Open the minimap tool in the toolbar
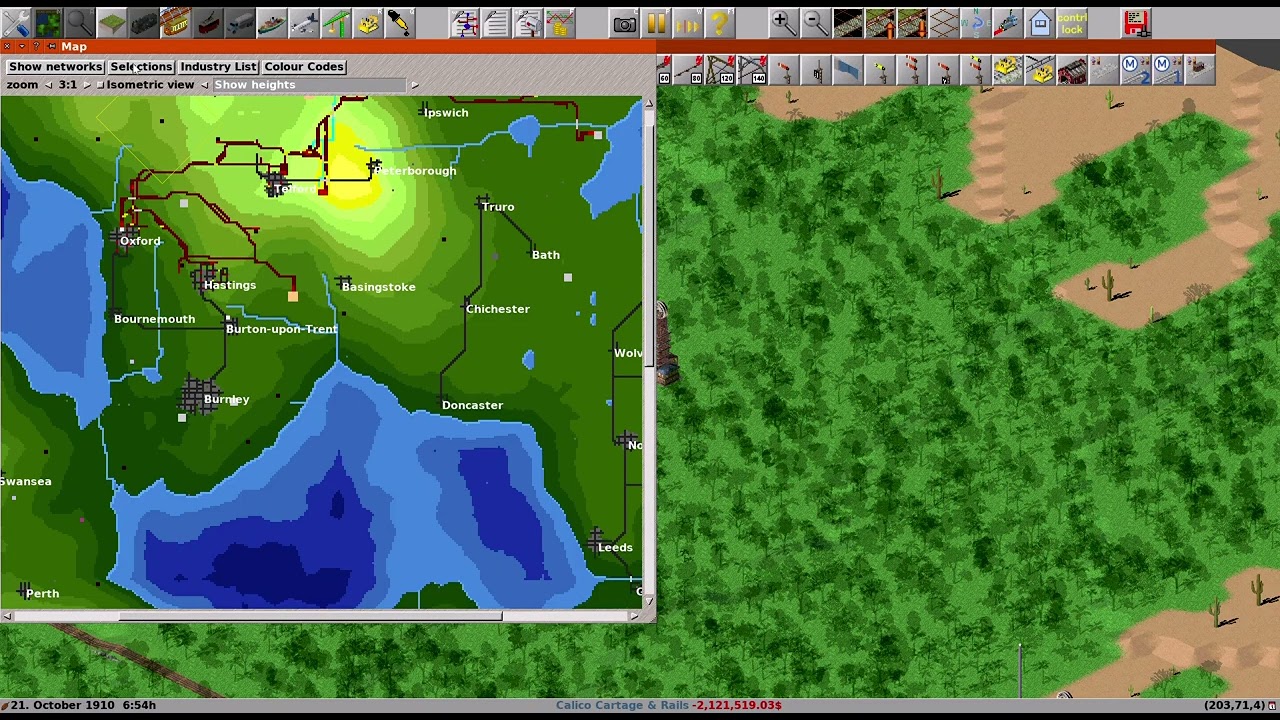Screen dimensions: 1280x720 (48, 22)
